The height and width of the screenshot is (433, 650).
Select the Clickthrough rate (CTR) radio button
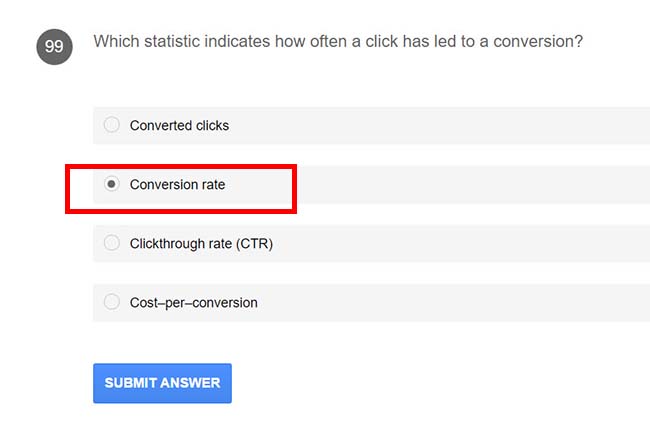click(x=111, y=243)
